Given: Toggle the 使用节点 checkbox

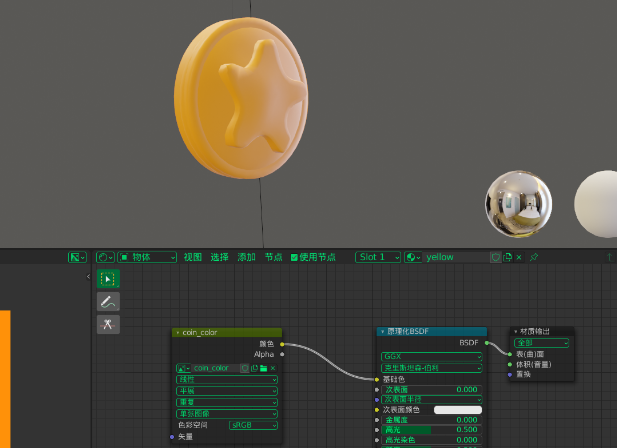Looking at the screenshot, I should pyautogui.click(x=294, y=257).
